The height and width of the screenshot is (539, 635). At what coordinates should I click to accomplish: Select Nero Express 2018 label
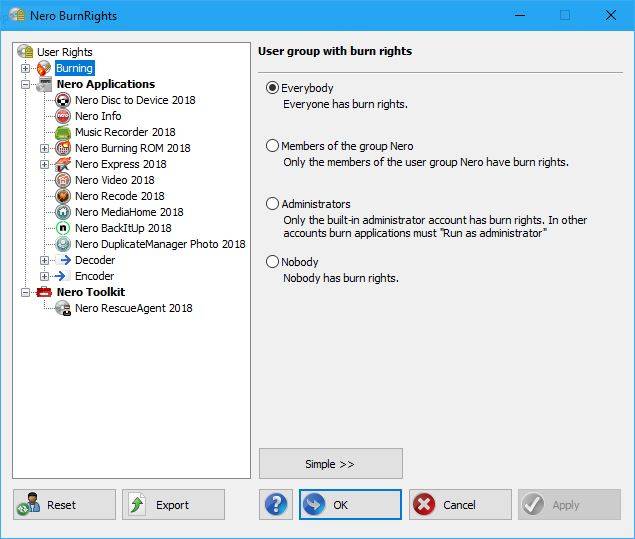click(x=121, y=164)
